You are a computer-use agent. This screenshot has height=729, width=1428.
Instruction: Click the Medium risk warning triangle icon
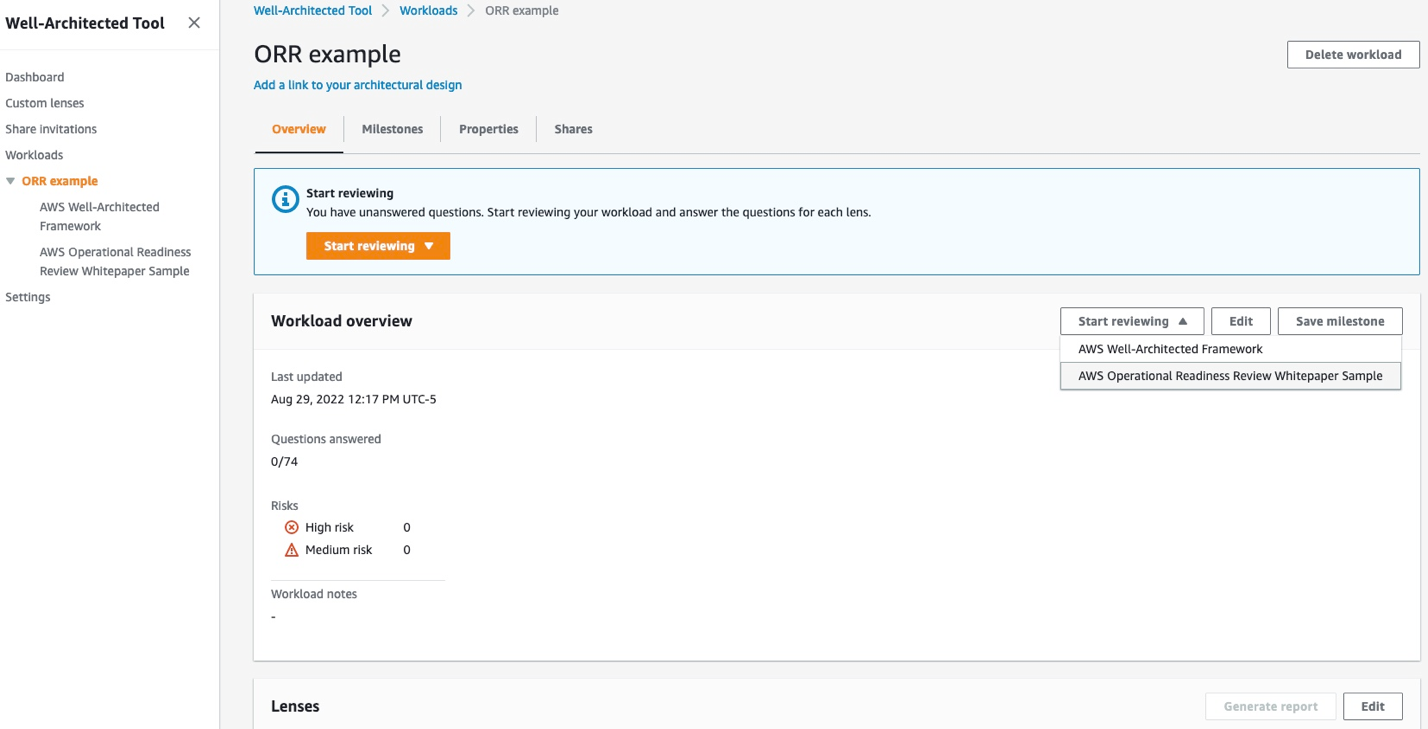[x=291, y=550]
